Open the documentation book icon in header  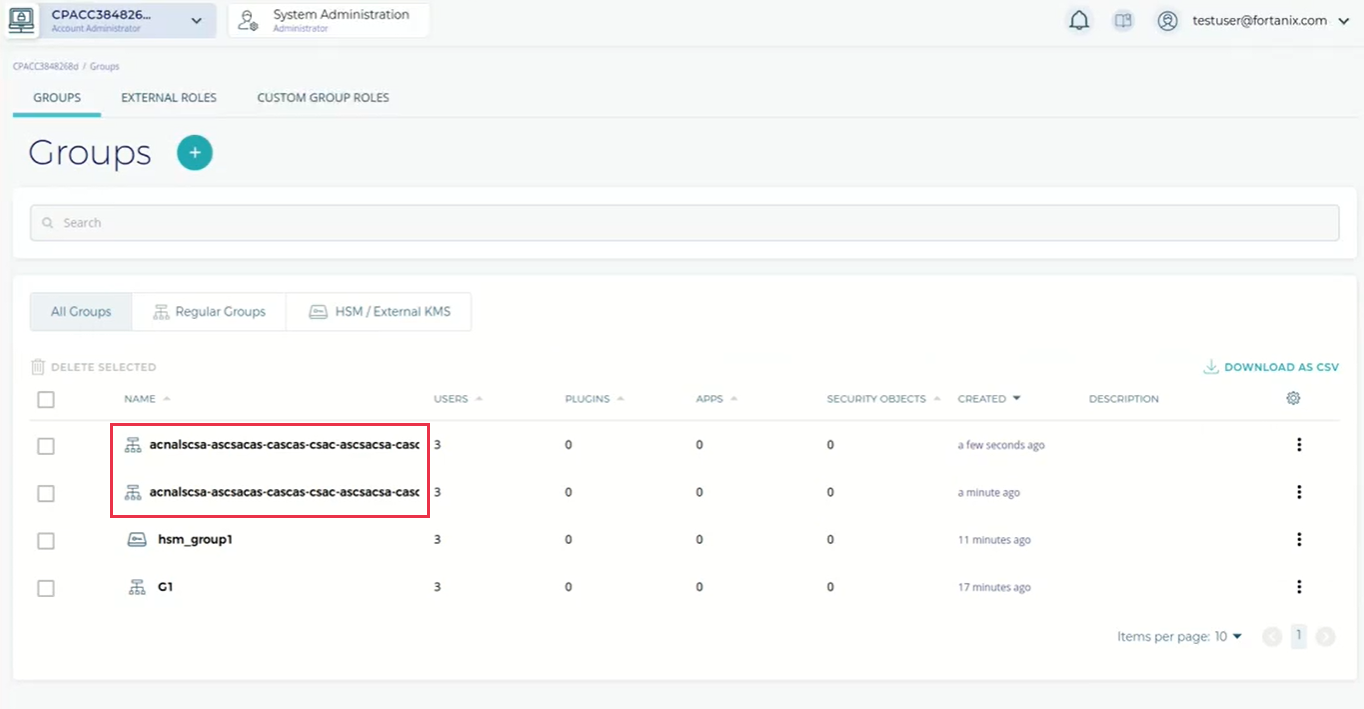[1123, 21]
